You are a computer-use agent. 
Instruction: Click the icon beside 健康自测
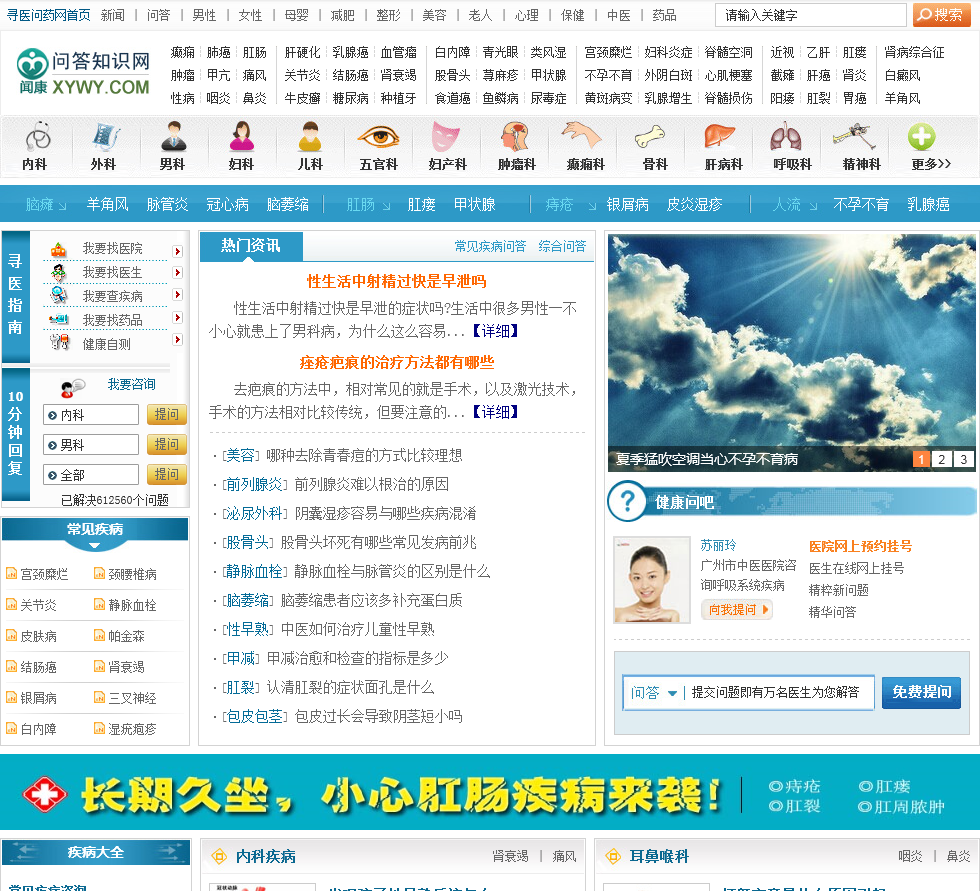point(59,342)
